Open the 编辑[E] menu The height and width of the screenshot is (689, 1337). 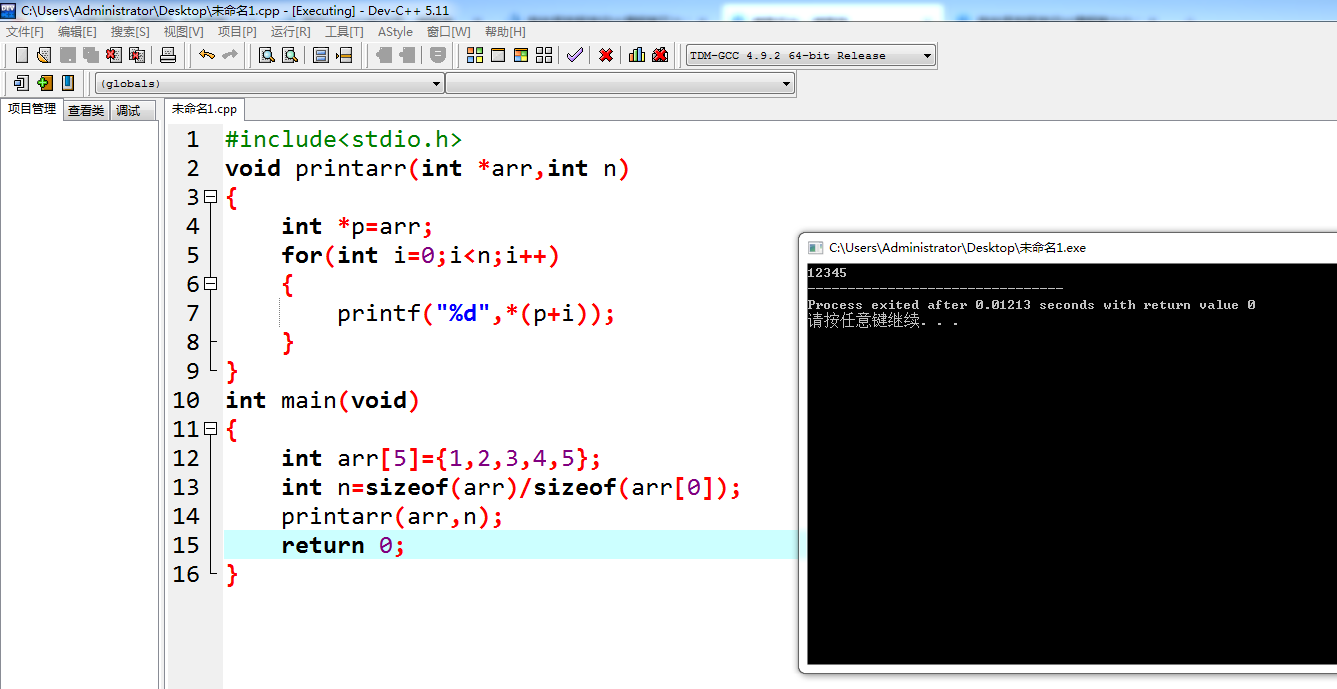click(77, 32)
